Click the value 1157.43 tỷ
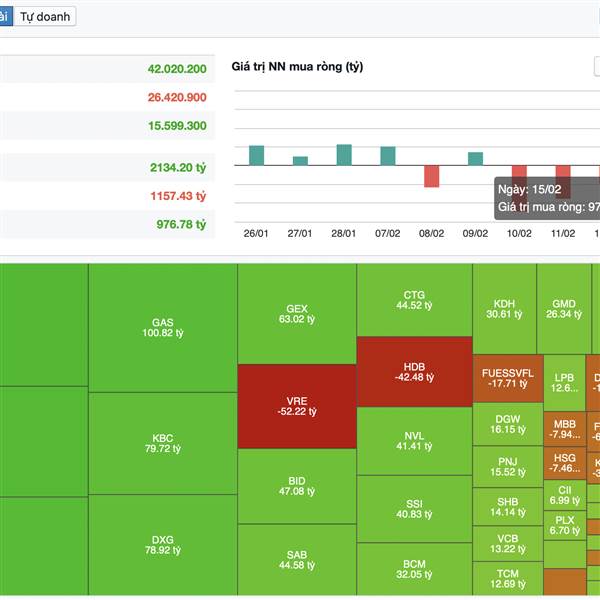This screenshot has width=600, height=600. click(x=178, y=196)
